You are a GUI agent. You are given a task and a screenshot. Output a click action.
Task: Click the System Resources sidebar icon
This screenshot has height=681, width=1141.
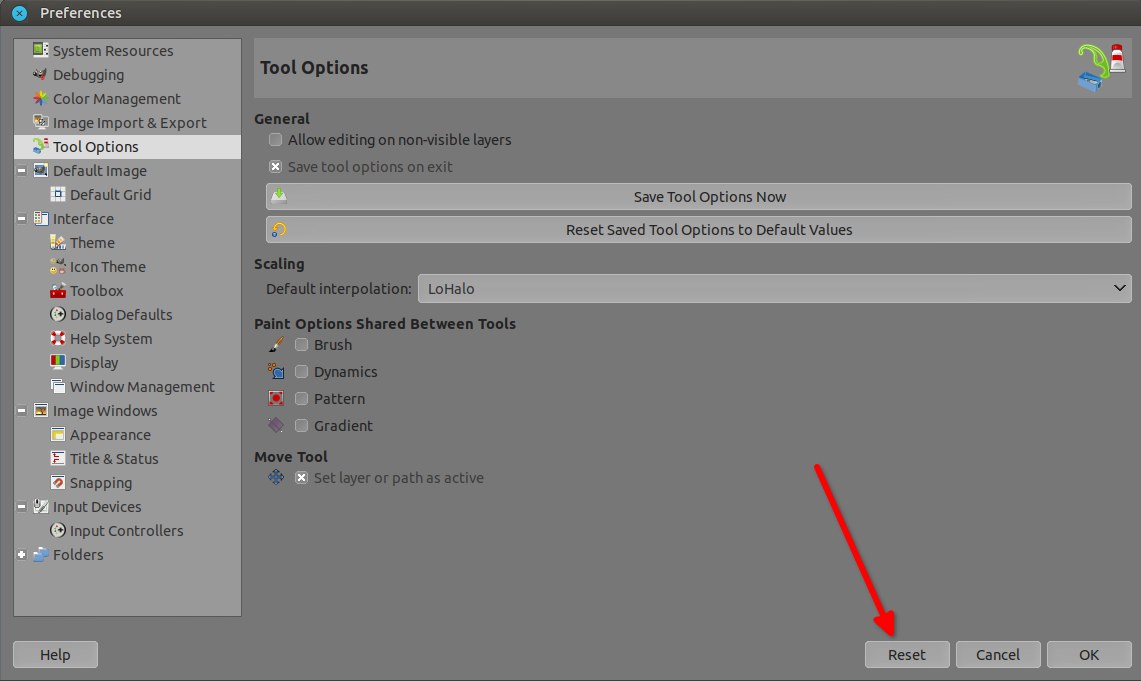coord(41,50)
